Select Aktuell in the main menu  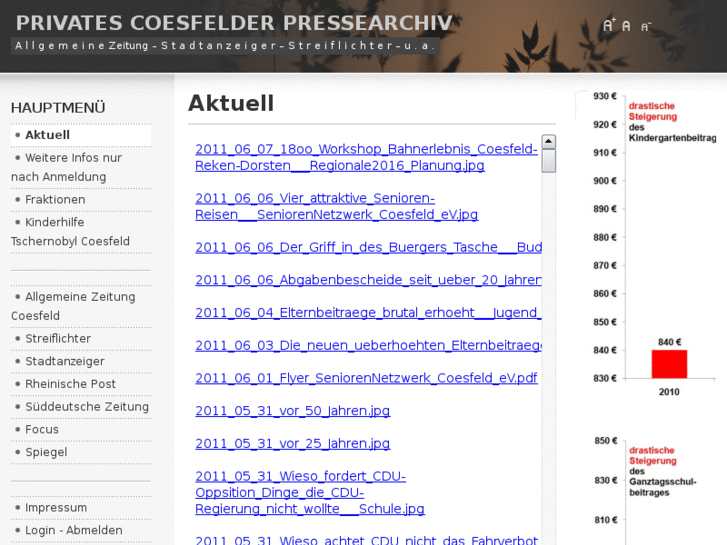[81, 135]
